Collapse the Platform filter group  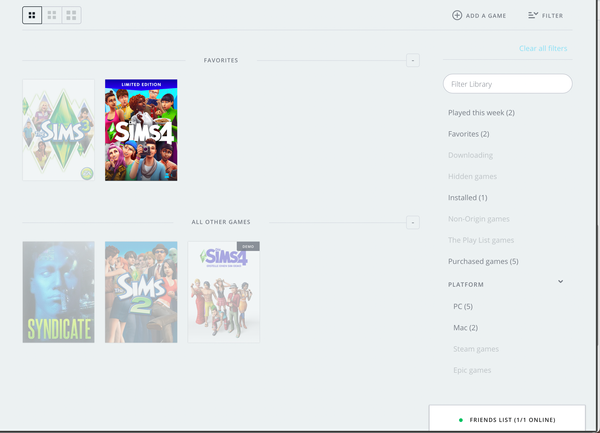[x=560, y=282]
